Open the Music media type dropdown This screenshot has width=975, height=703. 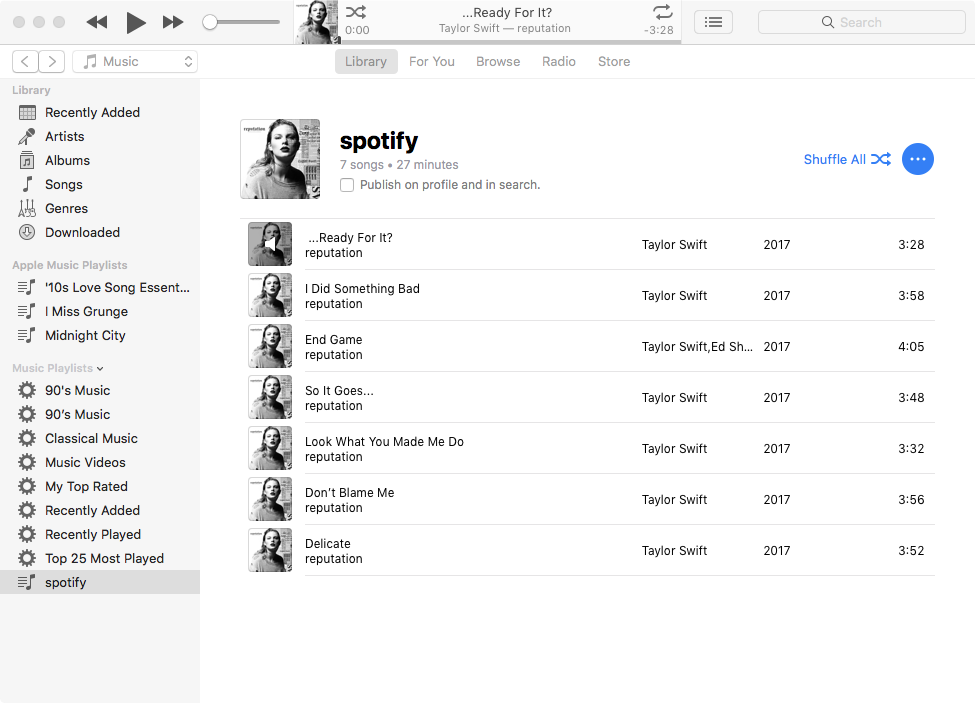click(x=134, y=61)
